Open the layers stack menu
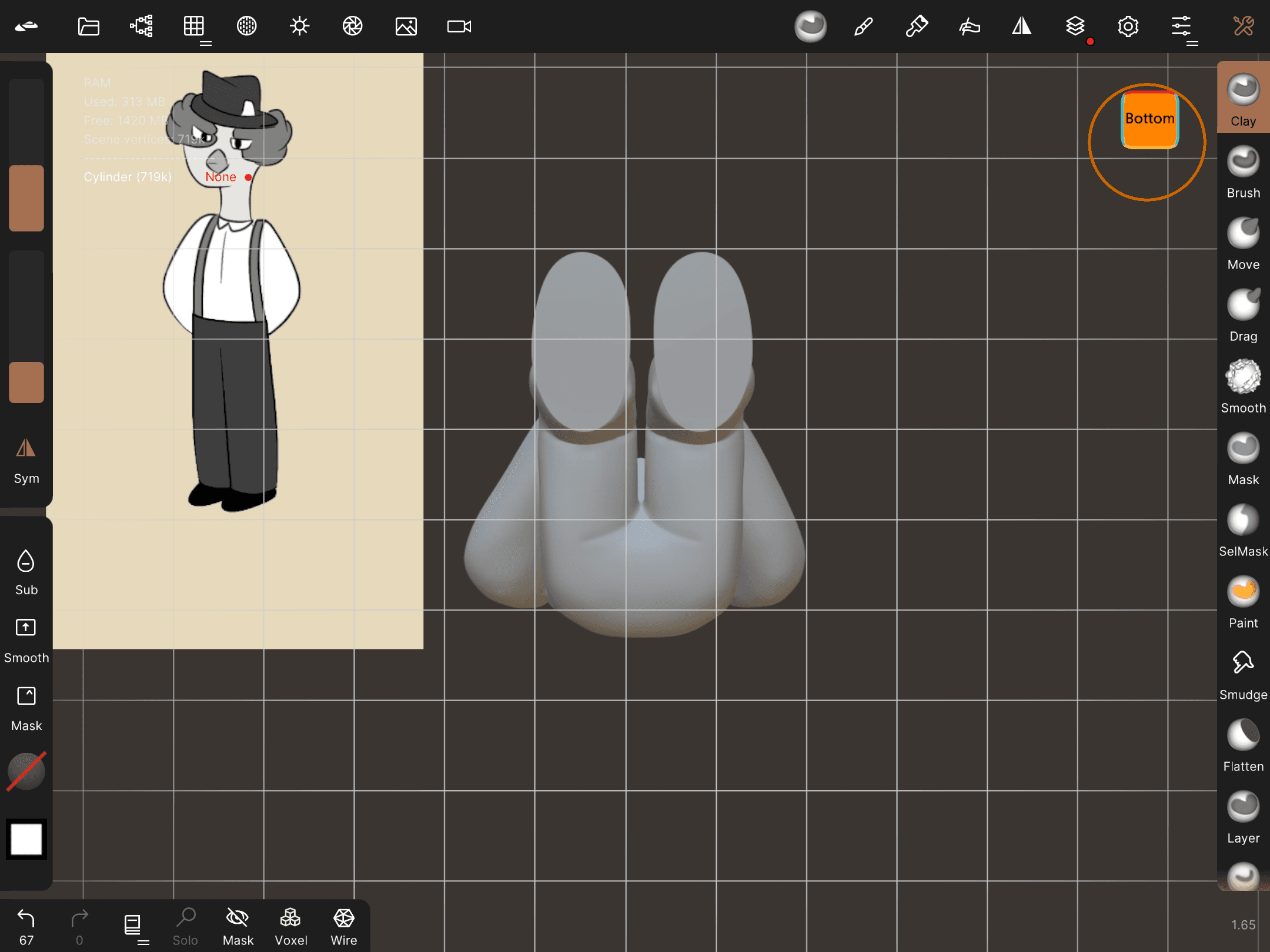The image size is (1270, 952). (1075, 26)
